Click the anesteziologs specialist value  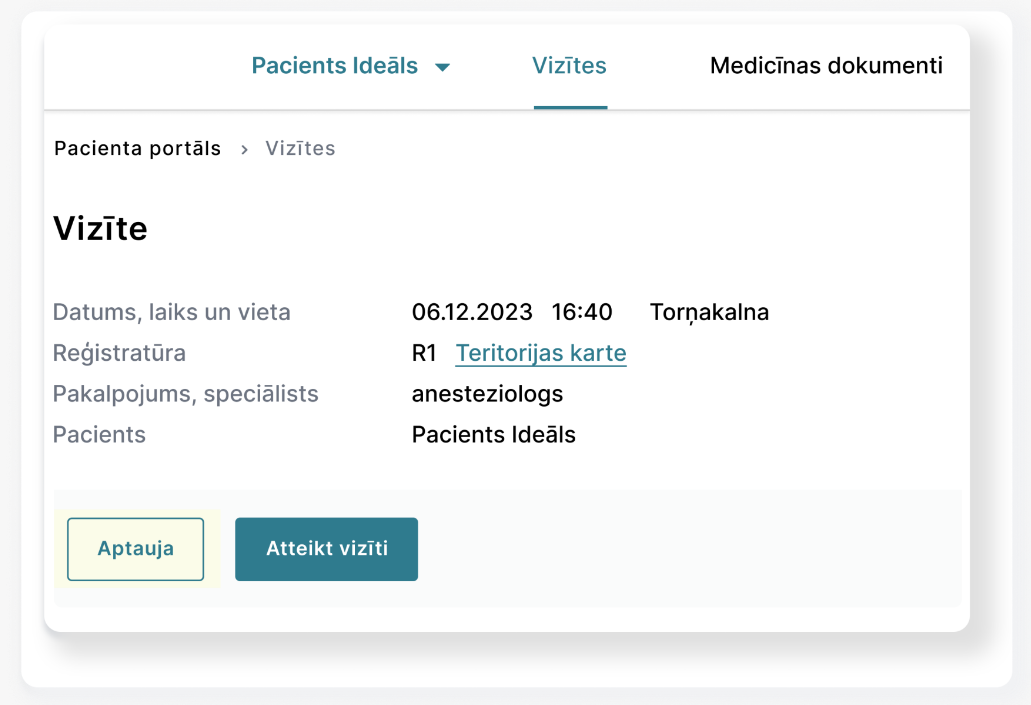(487, 394)
